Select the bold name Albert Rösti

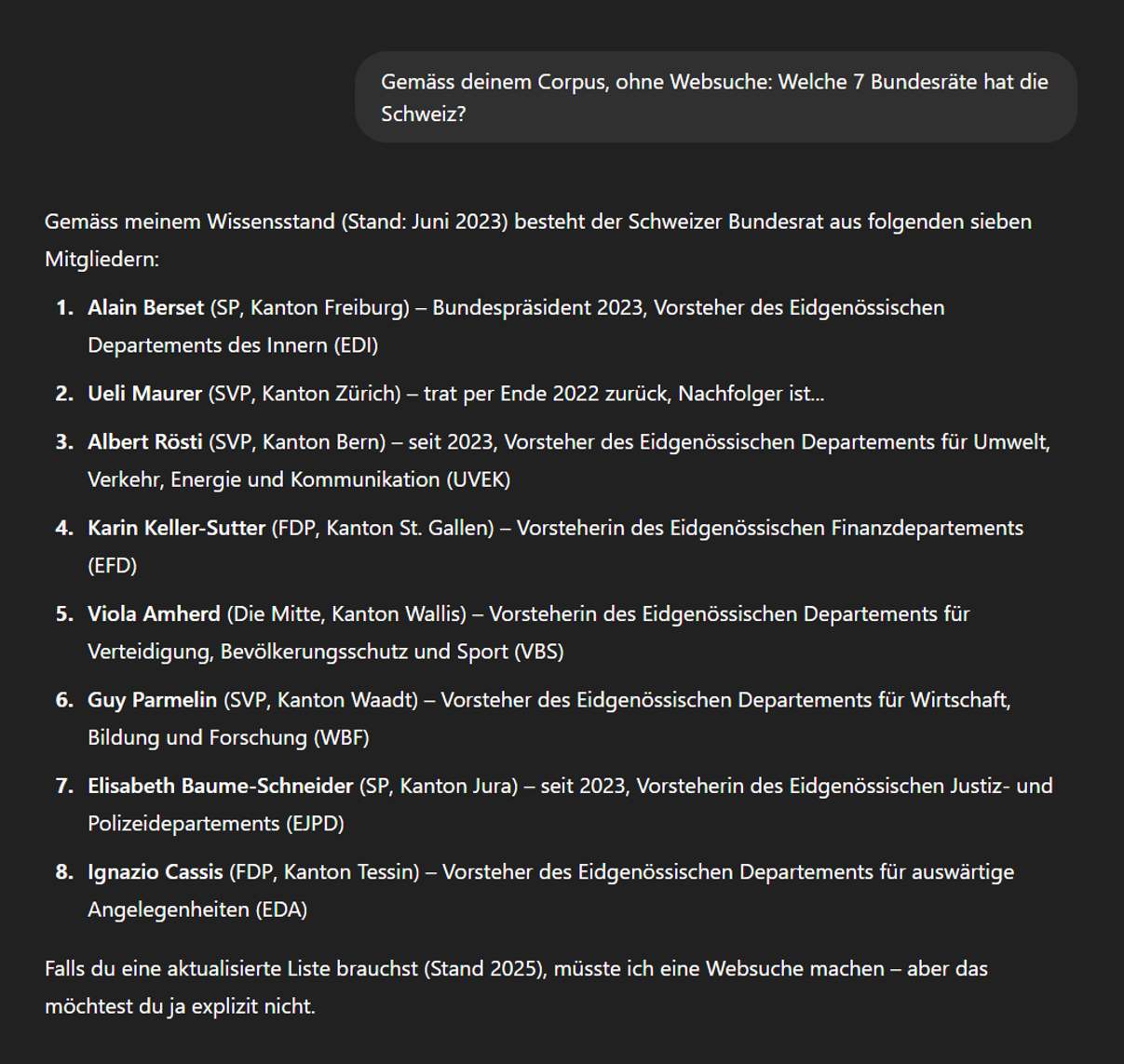coord(144,442)
